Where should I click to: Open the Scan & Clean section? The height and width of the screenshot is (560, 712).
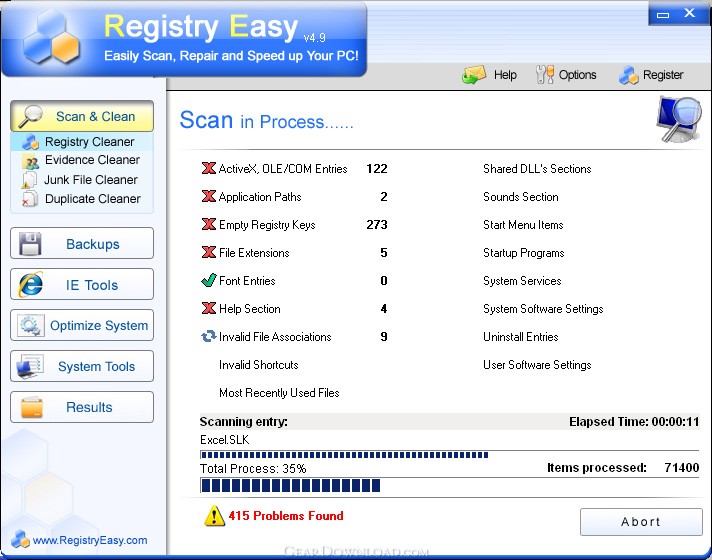[x=82, y=116]
